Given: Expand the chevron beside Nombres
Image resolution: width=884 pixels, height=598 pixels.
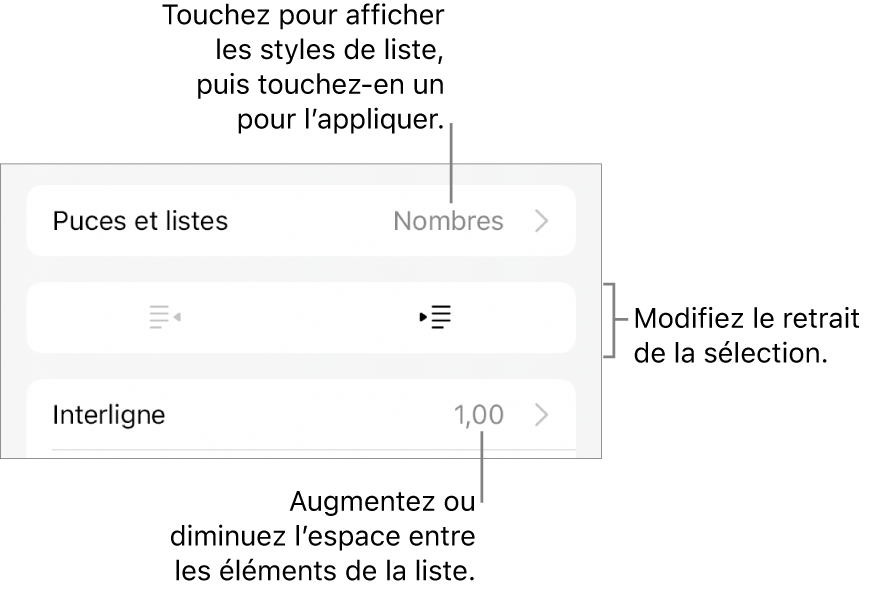Looking at the screenshot, I should [542, 221].
